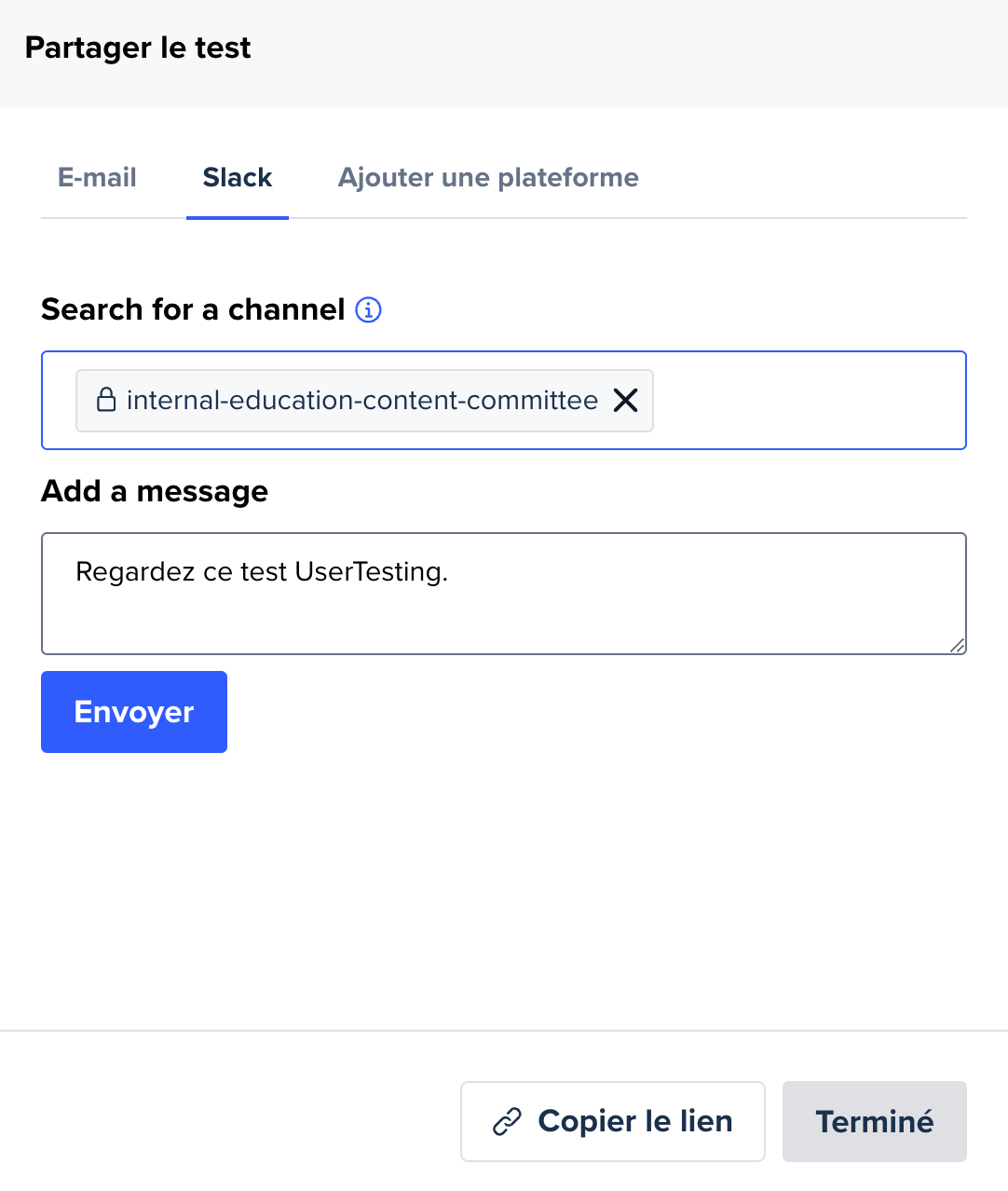Click the empty area of the channel search field
Viewport: 1008px width, 1191px height.
click(809, 401)
